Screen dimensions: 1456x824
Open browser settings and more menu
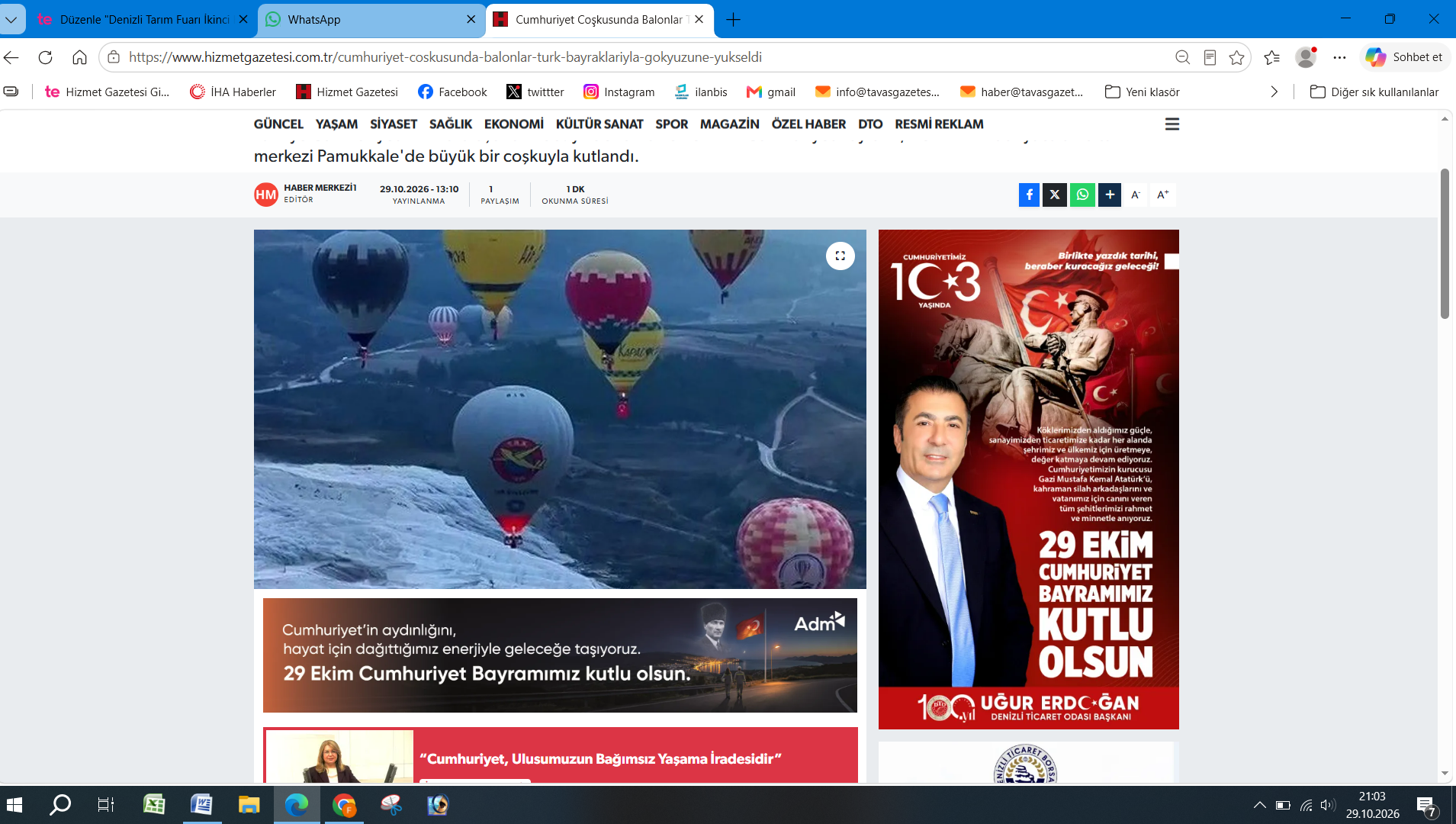(1339, 57)
